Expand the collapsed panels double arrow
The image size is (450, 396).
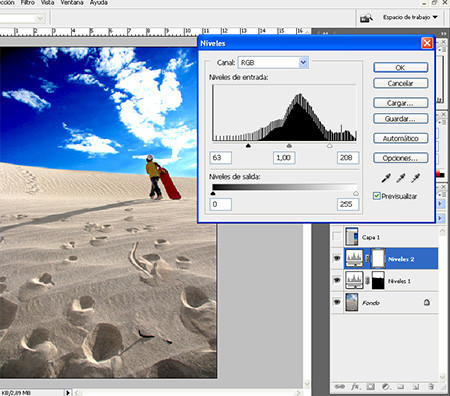click(443, 33)
